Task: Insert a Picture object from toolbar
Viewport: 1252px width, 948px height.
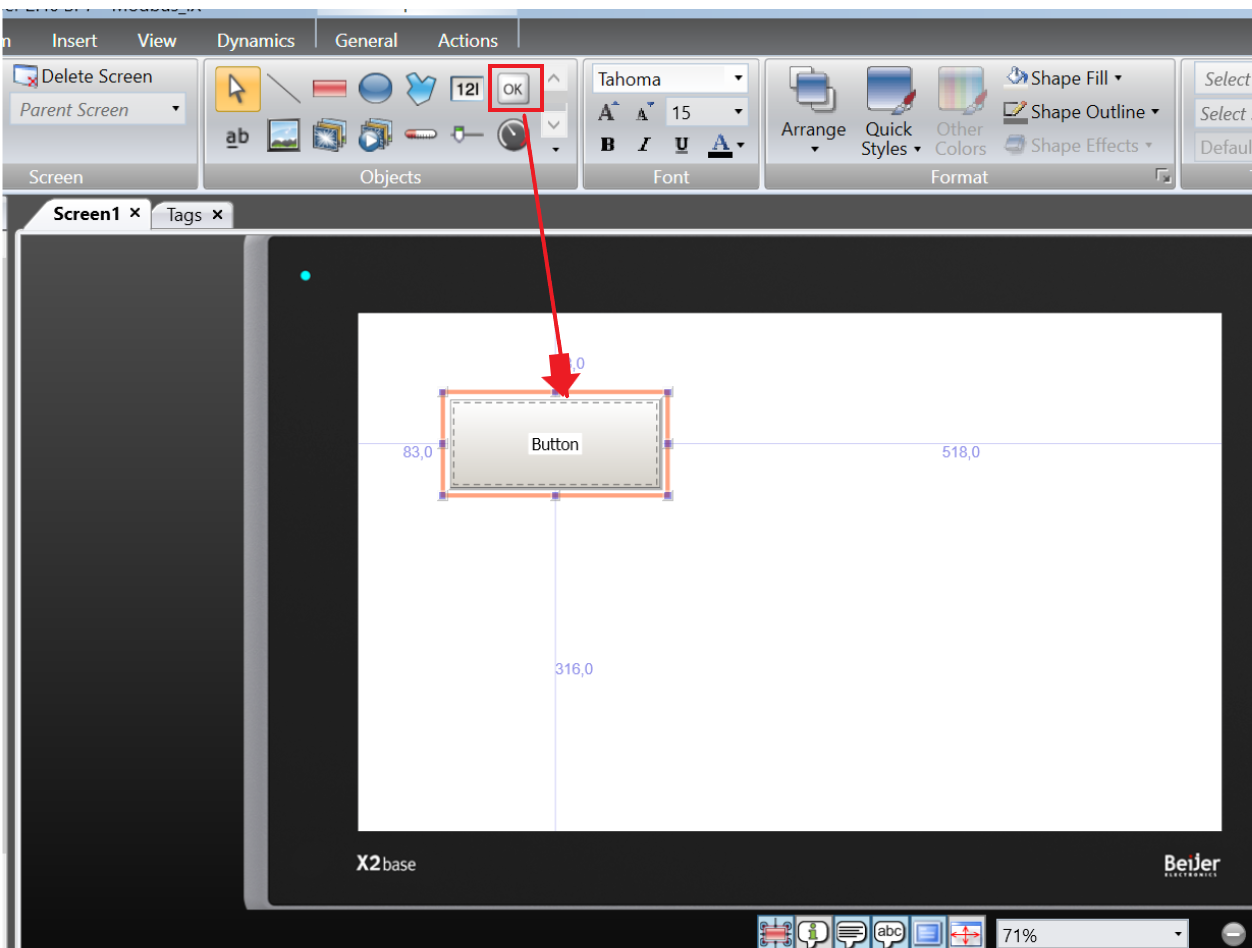Action: click(x=284, y=135)
